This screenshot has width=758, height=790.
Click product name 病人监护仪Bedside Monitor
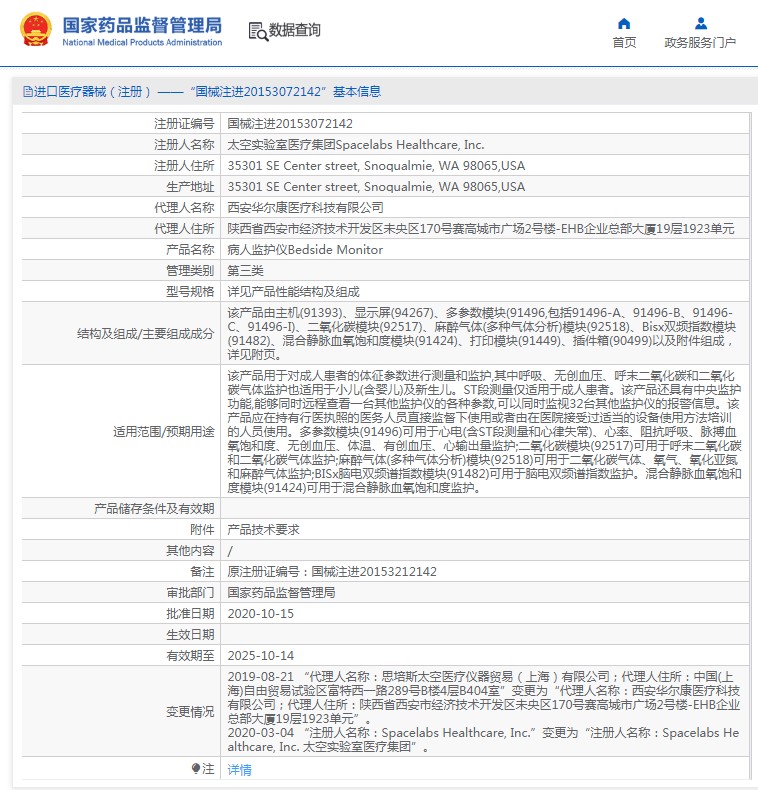(x=305, y=249)
